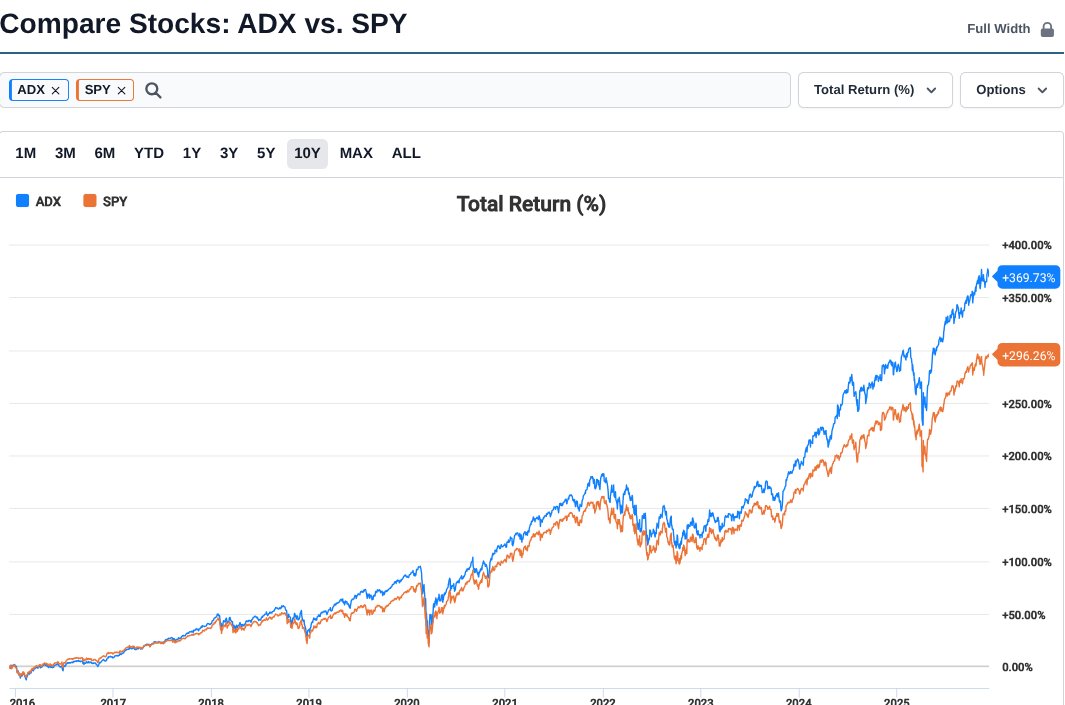
Task: Click the +100.00% axis label
Action: coord(1026,562)
